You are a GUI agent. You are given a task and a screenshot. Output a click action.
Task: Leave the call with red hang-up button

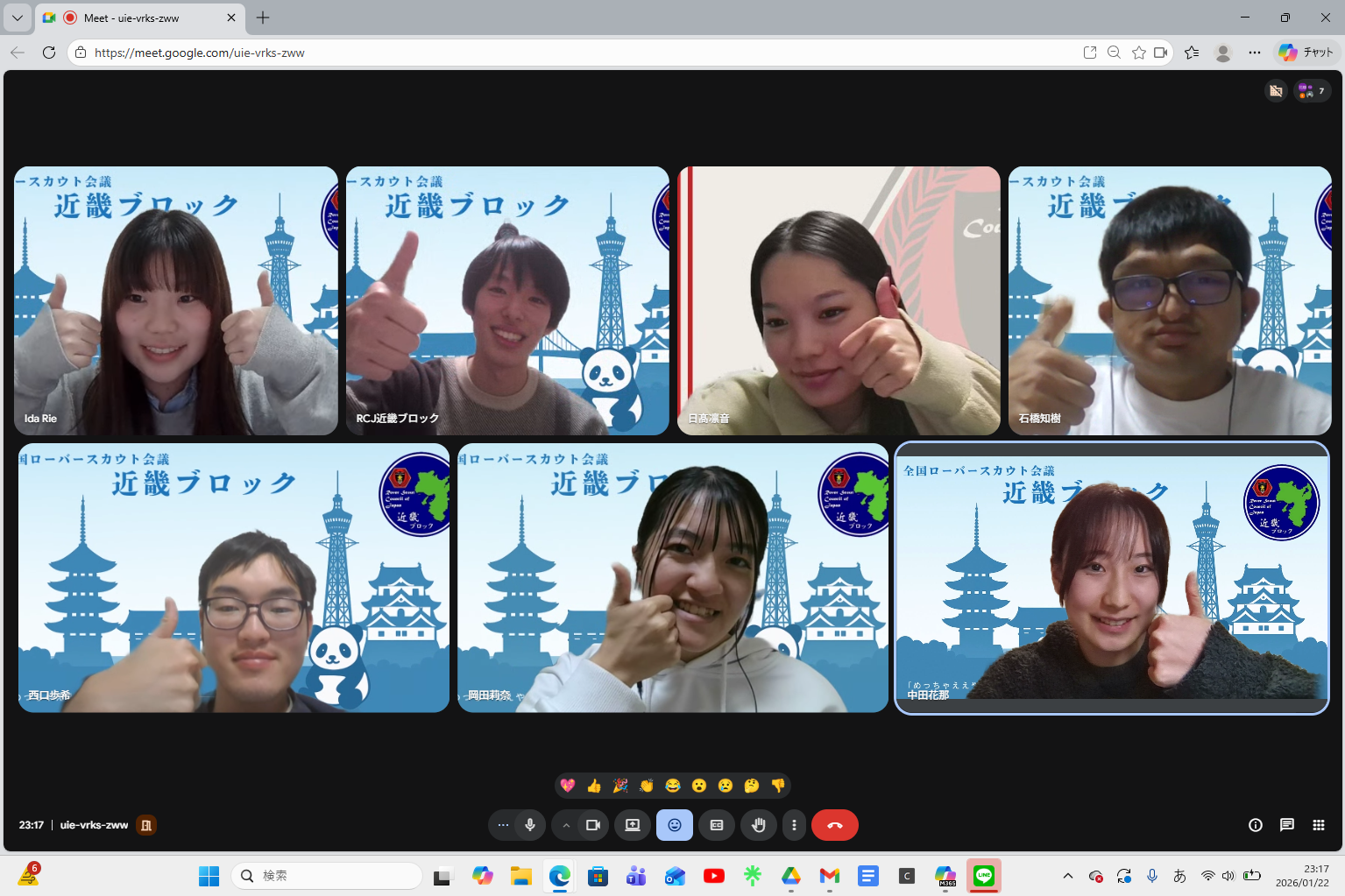(834, 825)
